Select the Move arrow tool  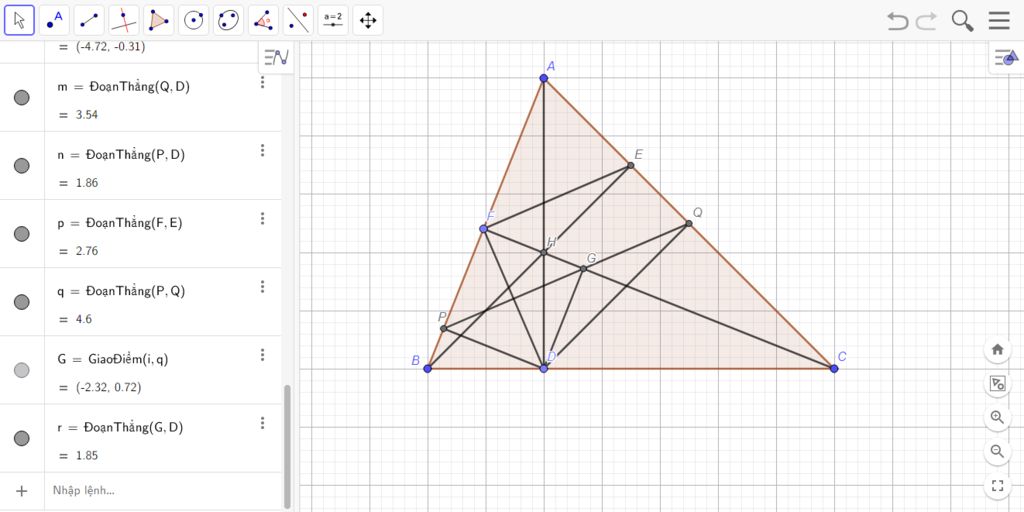tap(20, 20)
